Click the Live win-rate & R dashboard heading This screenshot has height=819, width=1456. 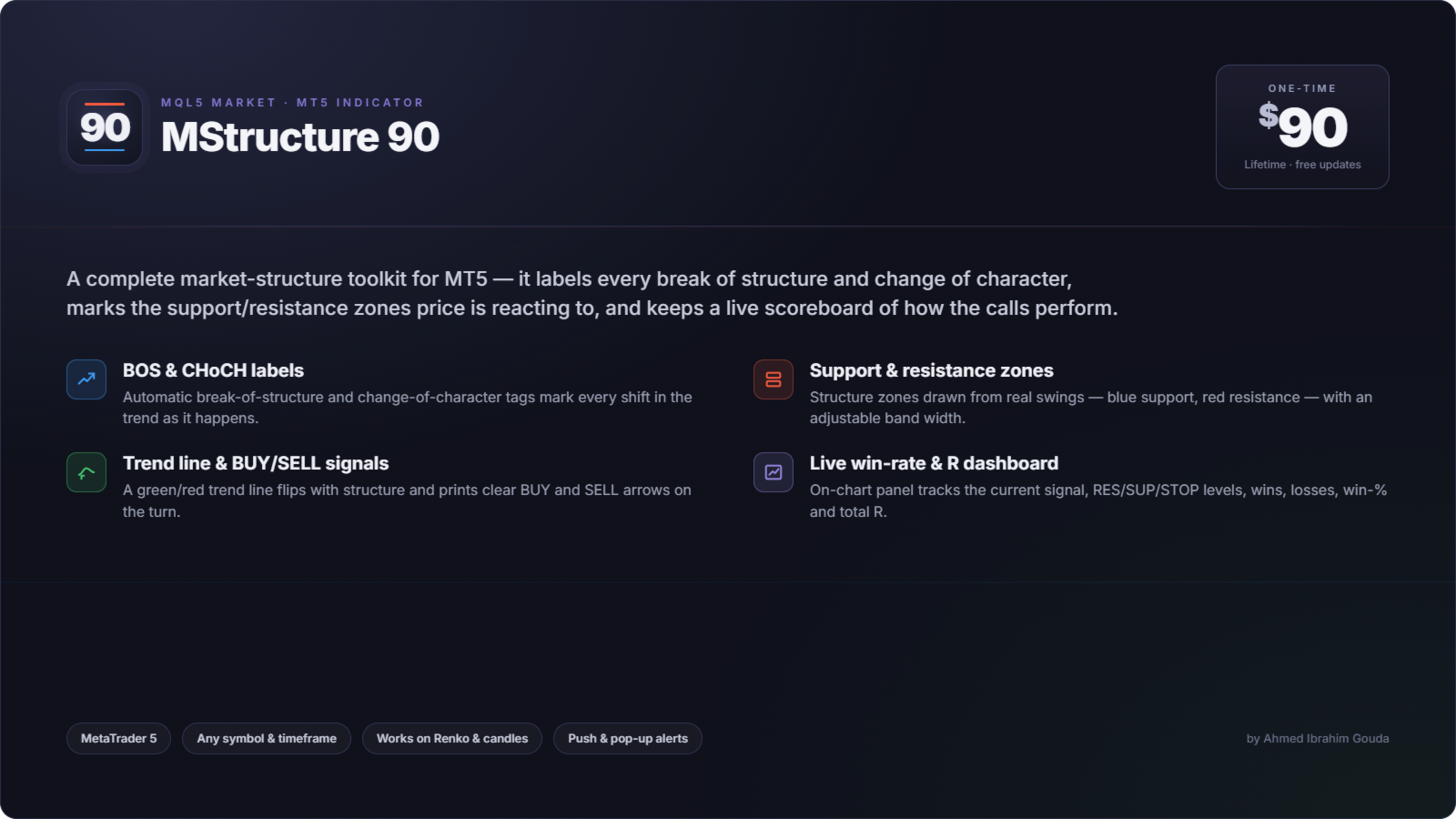pyautogui.click(x=934, y=463)
